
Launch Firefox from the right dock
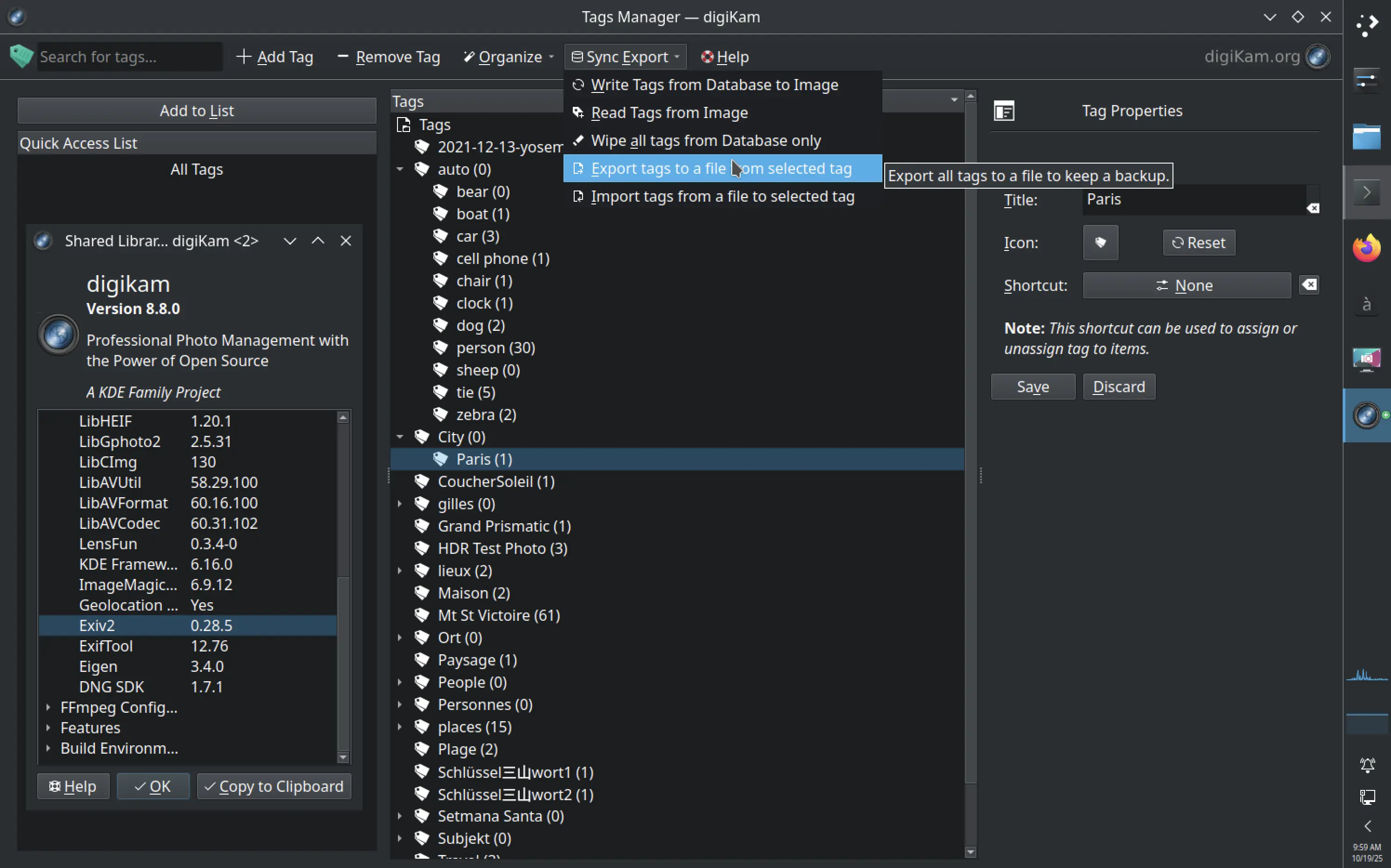pyautogui.click(x=1366, y=247)
